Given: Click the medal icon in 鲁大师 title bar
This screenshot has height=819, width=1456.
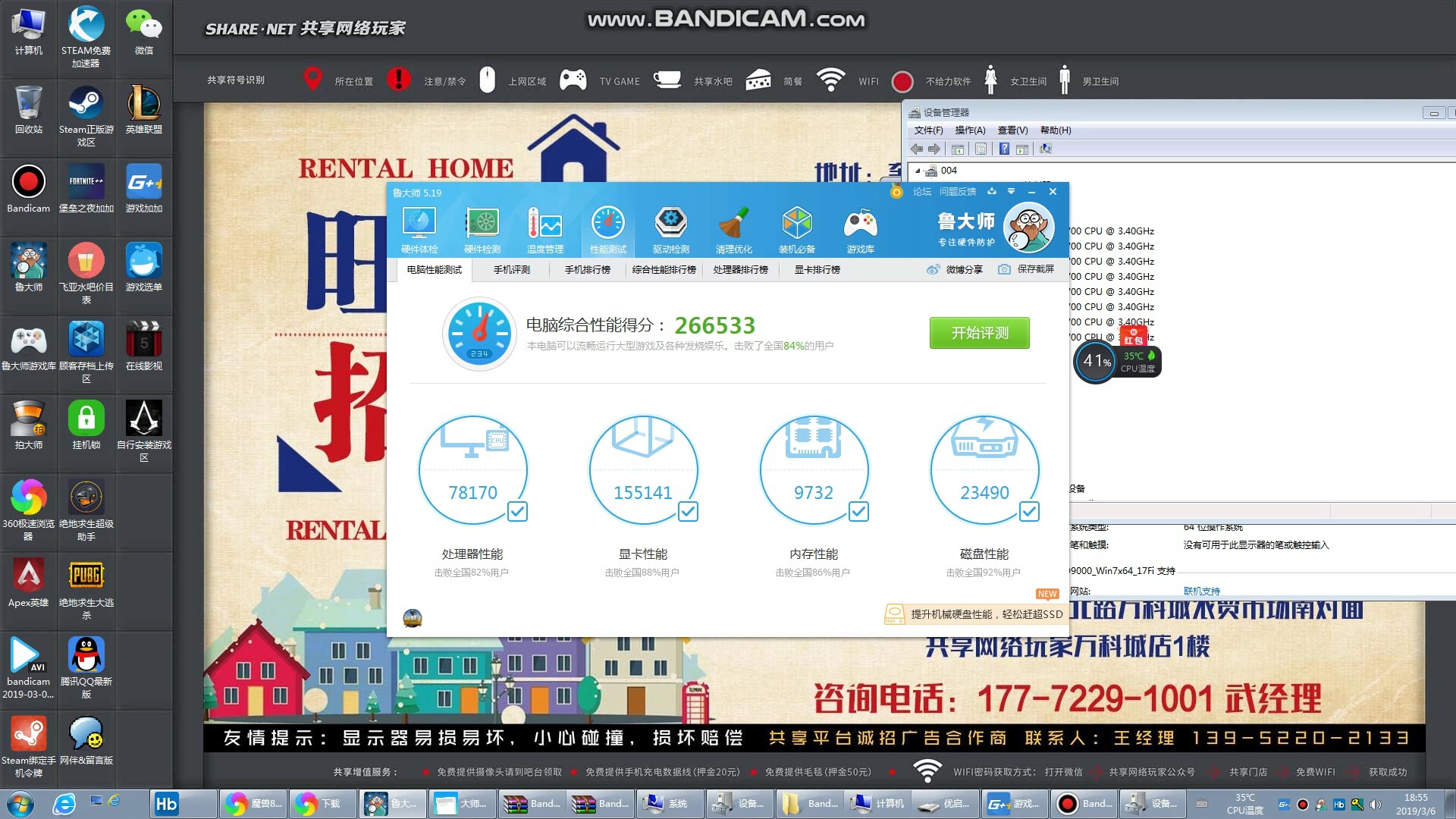Looking at the screenshot, I should 896,192.
